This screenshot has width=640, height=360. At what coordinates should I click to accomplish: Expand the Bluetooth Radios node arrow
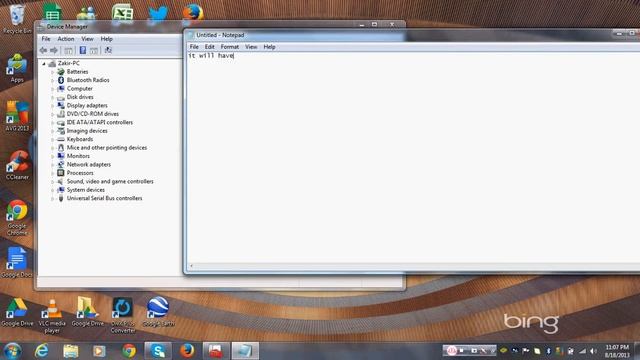tap(53, 80)
